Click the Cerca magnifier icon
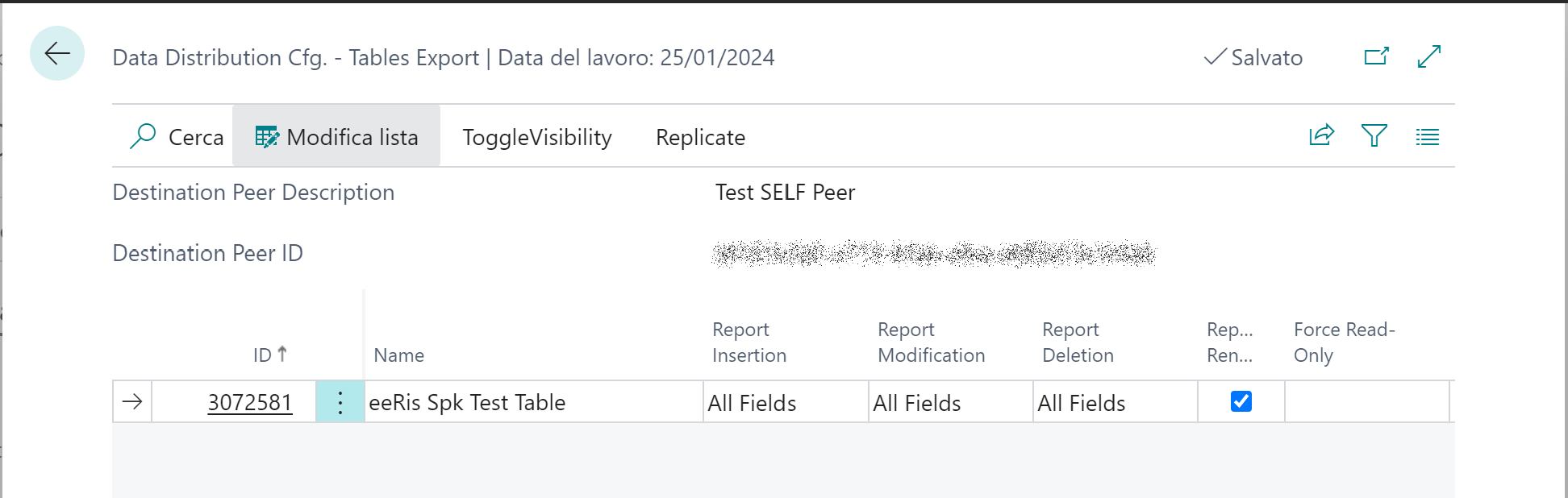Image resolution: width=1568 pixels, height=498 pixels. (143, 136)
